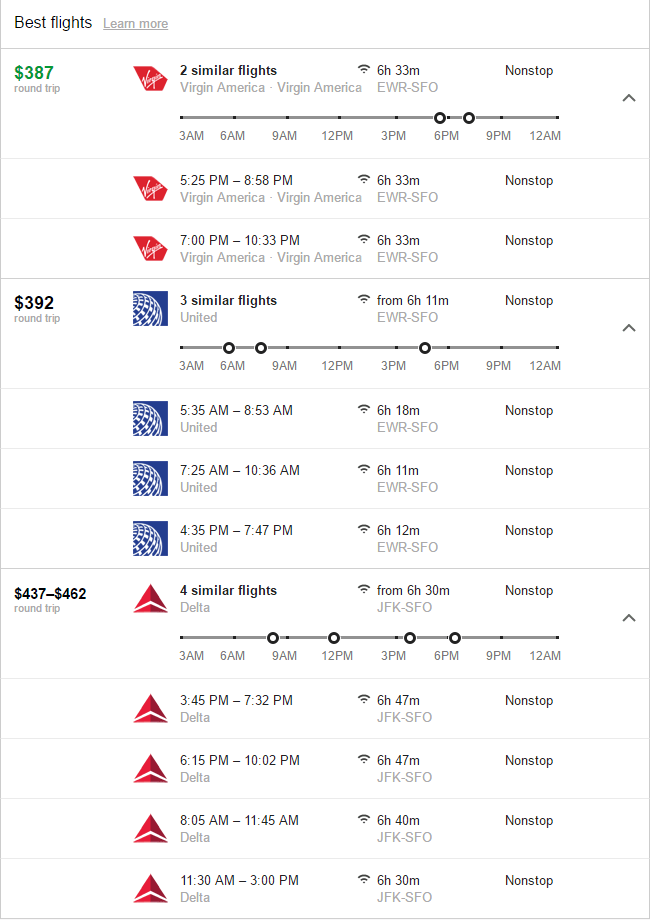The image size is (650, 920).
Task: Click the $387 round trip price
Action: (x=34, y=73)
